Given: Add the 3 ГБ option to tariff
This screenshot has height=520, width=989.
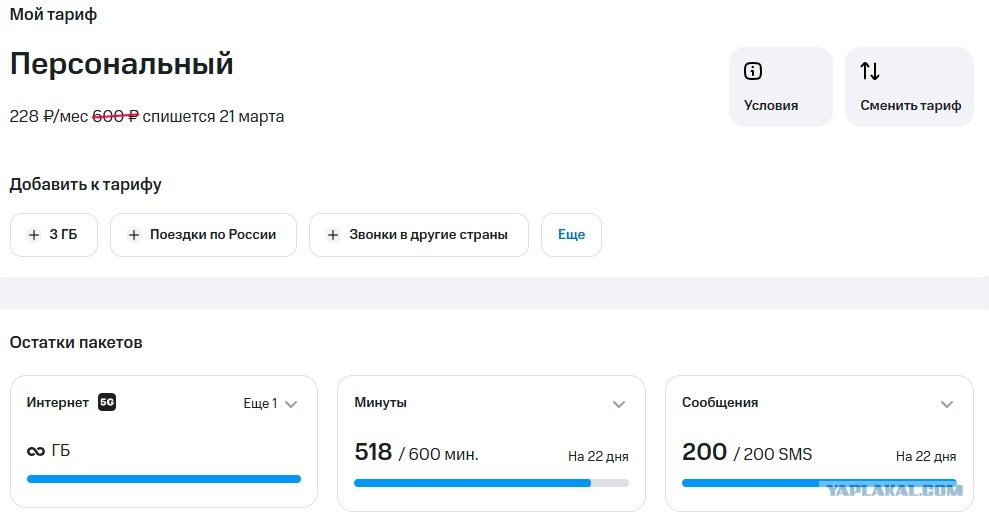Looking at the screenshot, I should (x=54, y=235).
